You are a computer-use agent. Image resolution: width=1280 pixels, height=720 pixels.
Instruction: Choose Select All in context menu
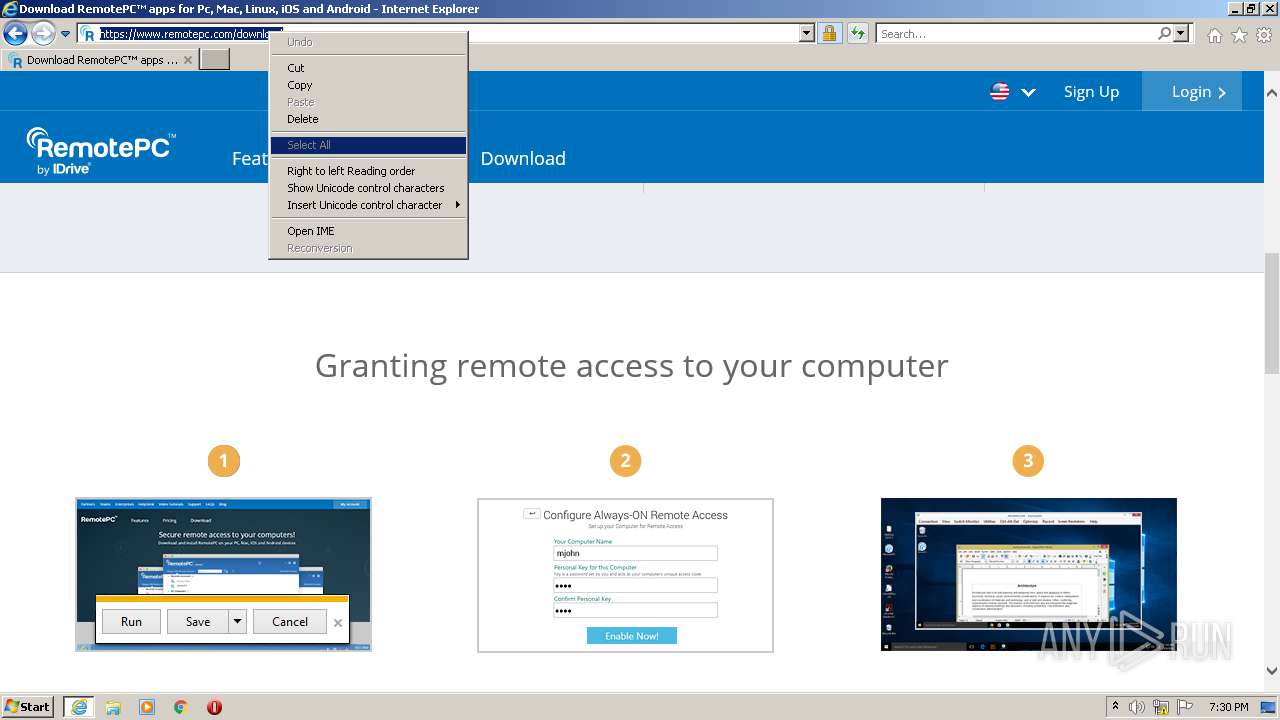point(368,145)
